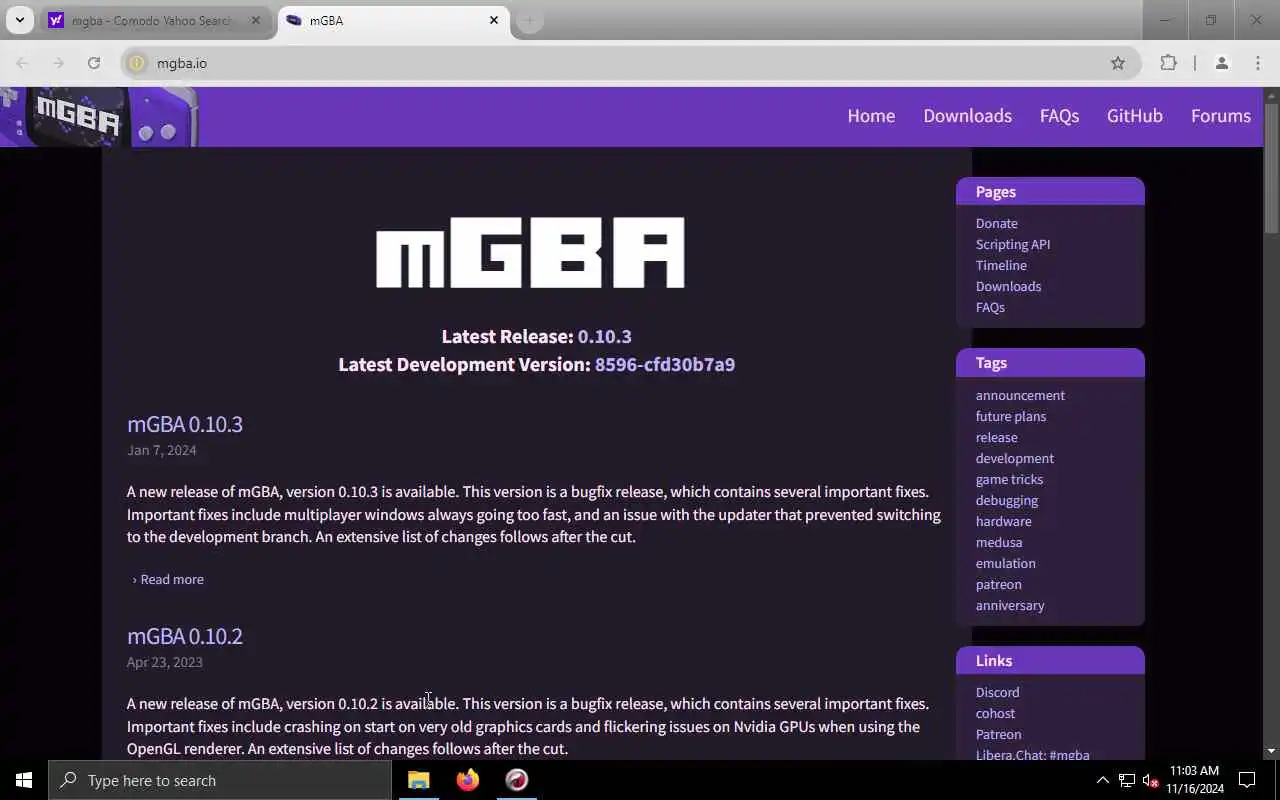1280x800 pixels.
Task: Open the browser three-dot menu
Action: pyautogui.click(x=1258, y=63)
